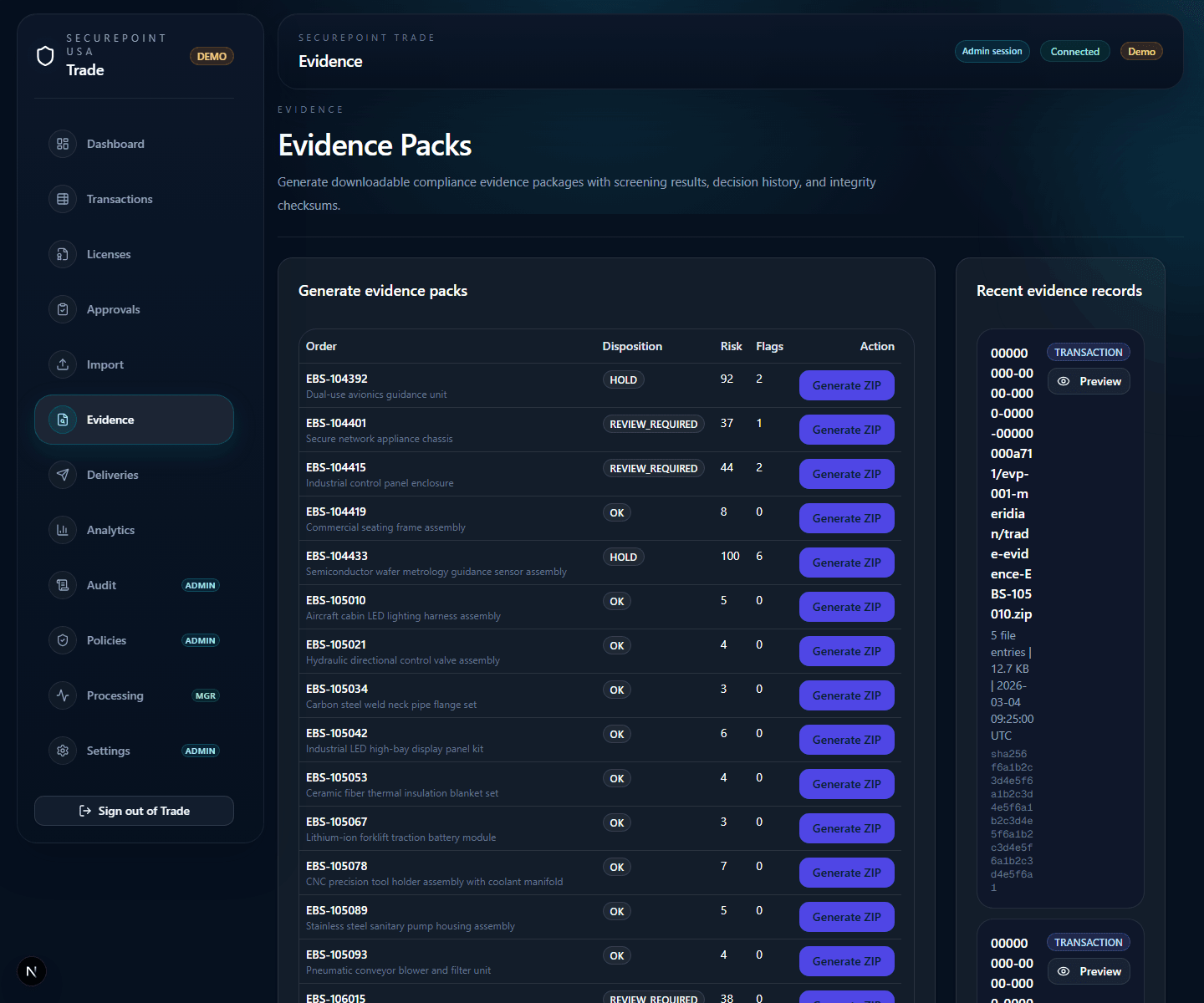Generate ZIP for EBS-105034

click(x=847, y=695)
